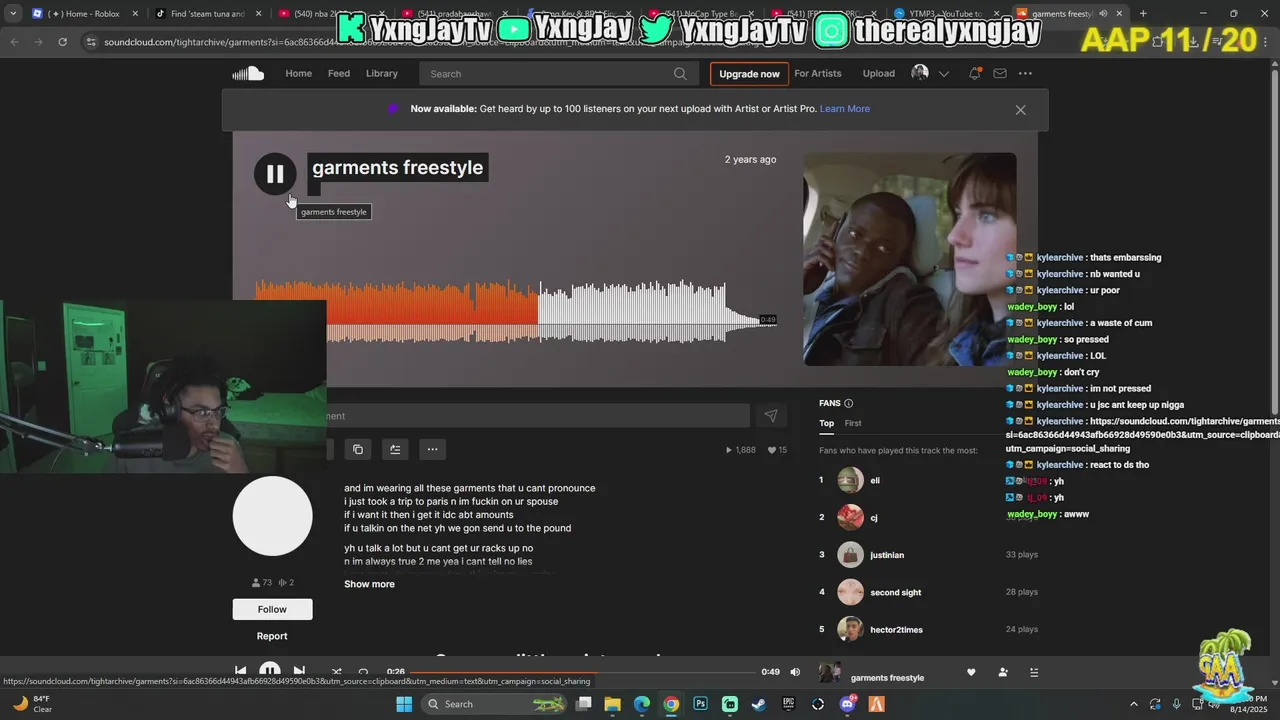Toggle shuffle in the player bar
The image size is (1280, 720).
(x=336, y=672)
